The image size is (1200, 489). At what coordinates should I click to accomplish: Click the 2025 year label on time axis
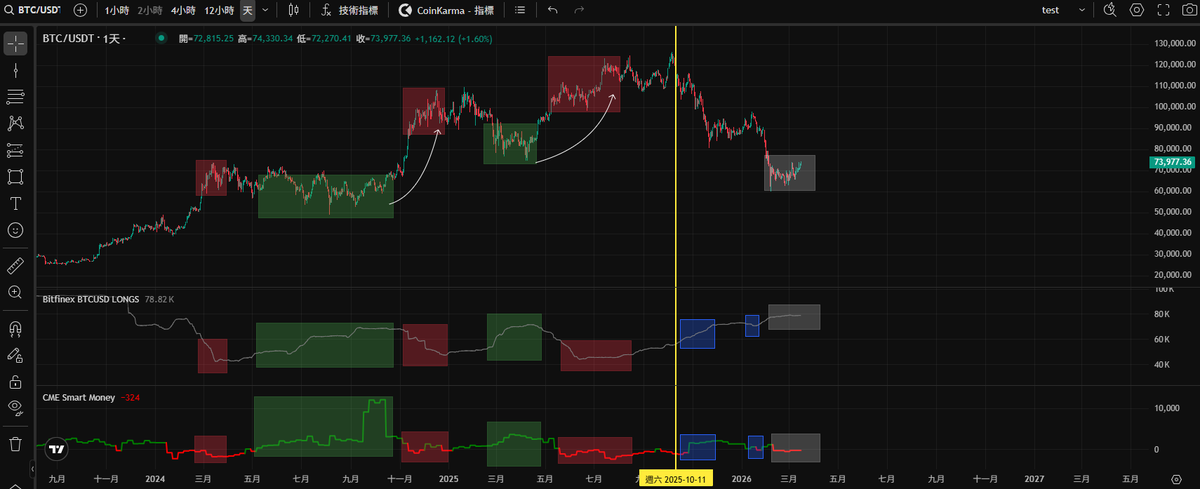[x=448, y=479]
